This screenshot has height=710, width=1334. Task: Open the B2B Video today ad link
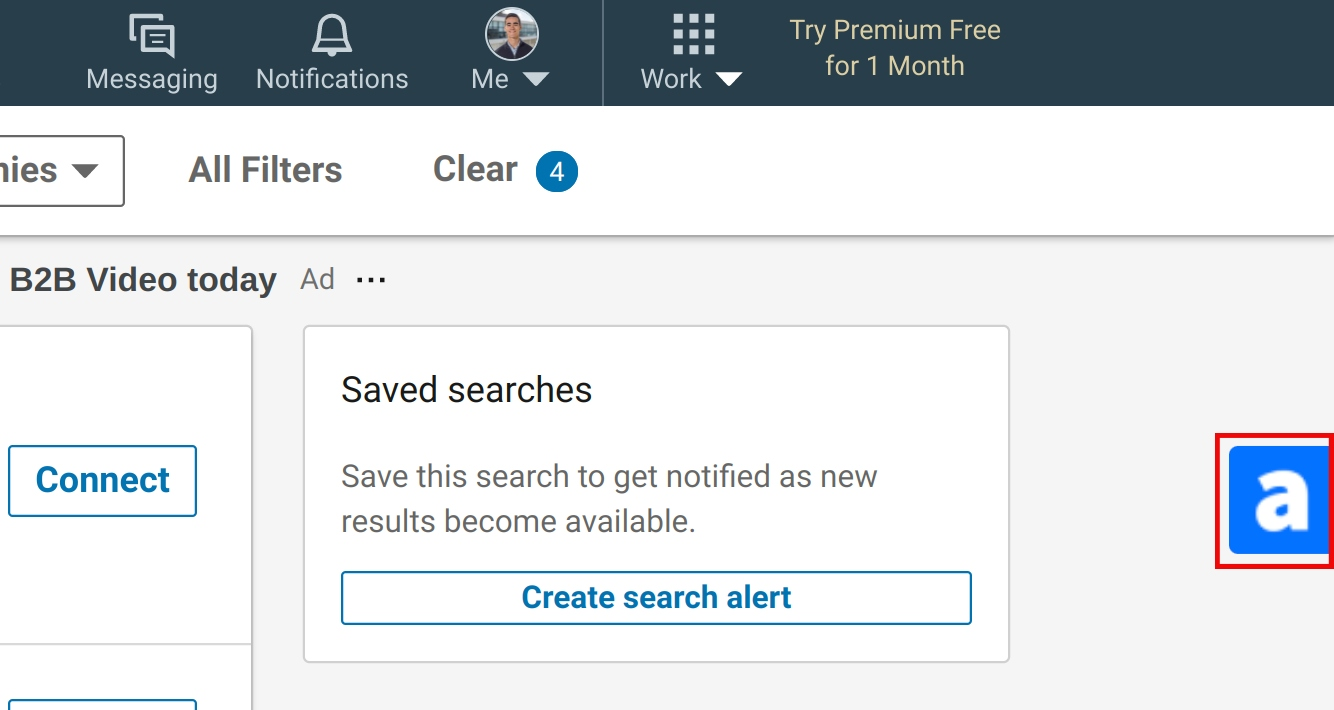[x=142, y=280]
